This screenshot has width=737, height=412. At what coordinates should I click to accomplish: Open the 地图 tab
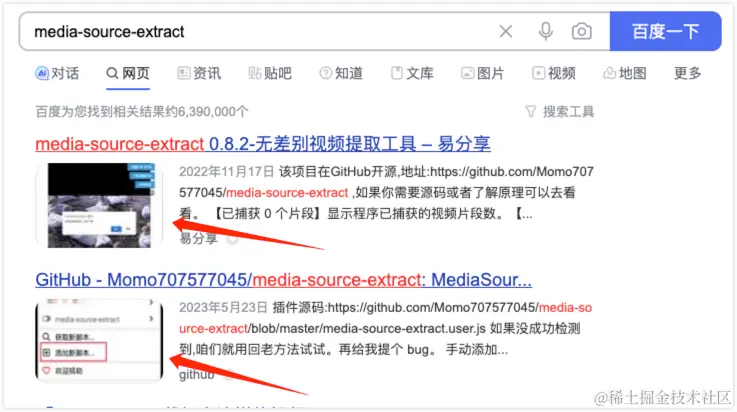click(x=625, y=73)
